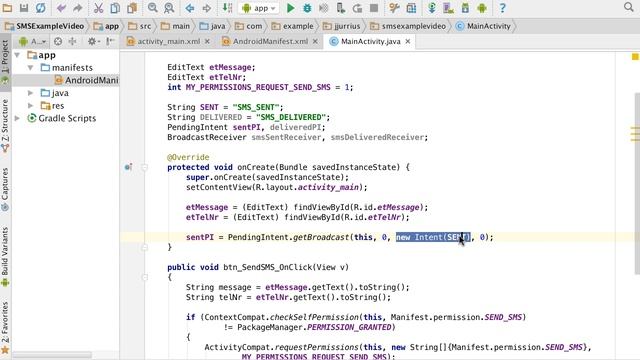Toggle the Project tool window tab

coord(5,61)
